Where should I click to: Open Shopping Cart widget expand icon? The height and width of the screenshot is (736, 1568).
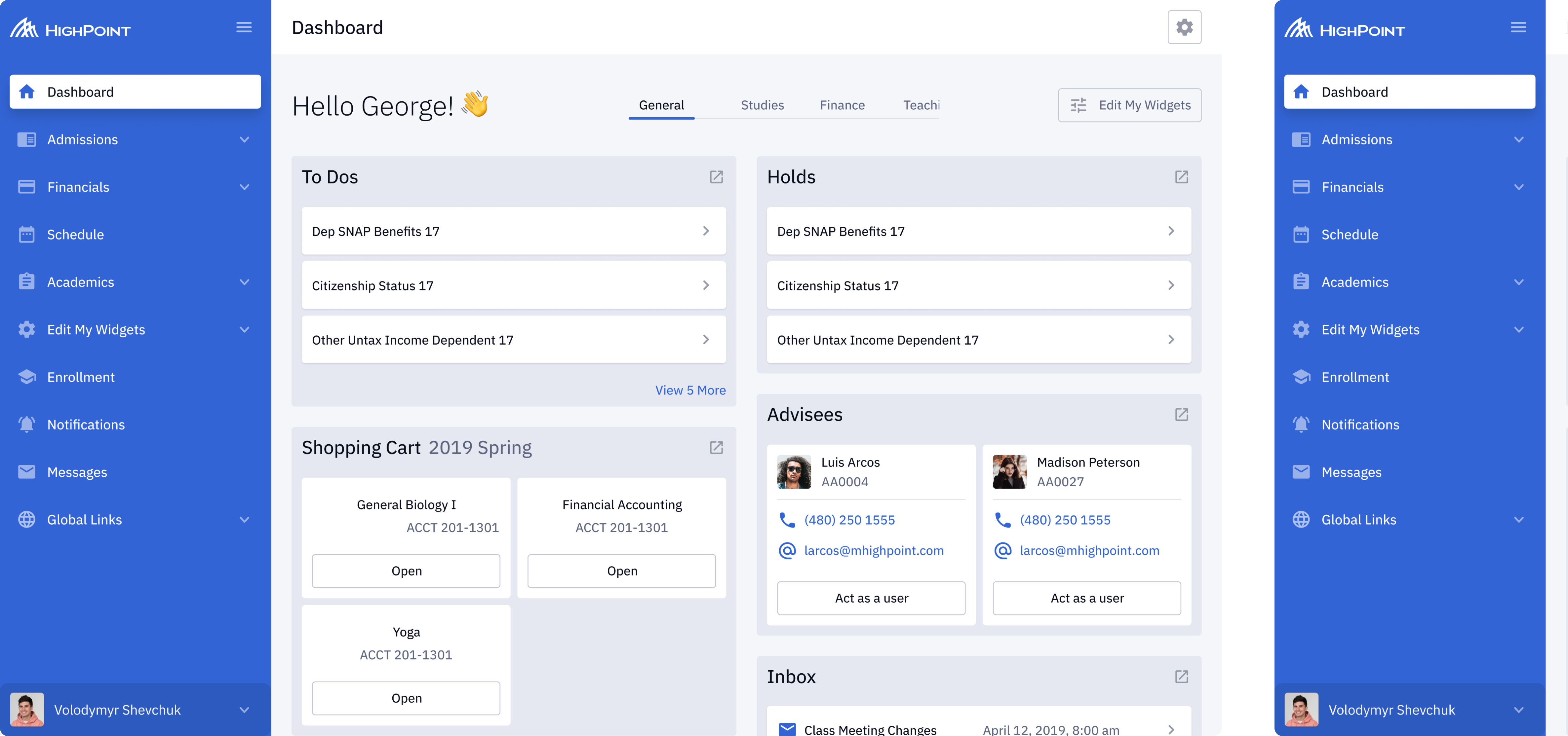point(716,448)
